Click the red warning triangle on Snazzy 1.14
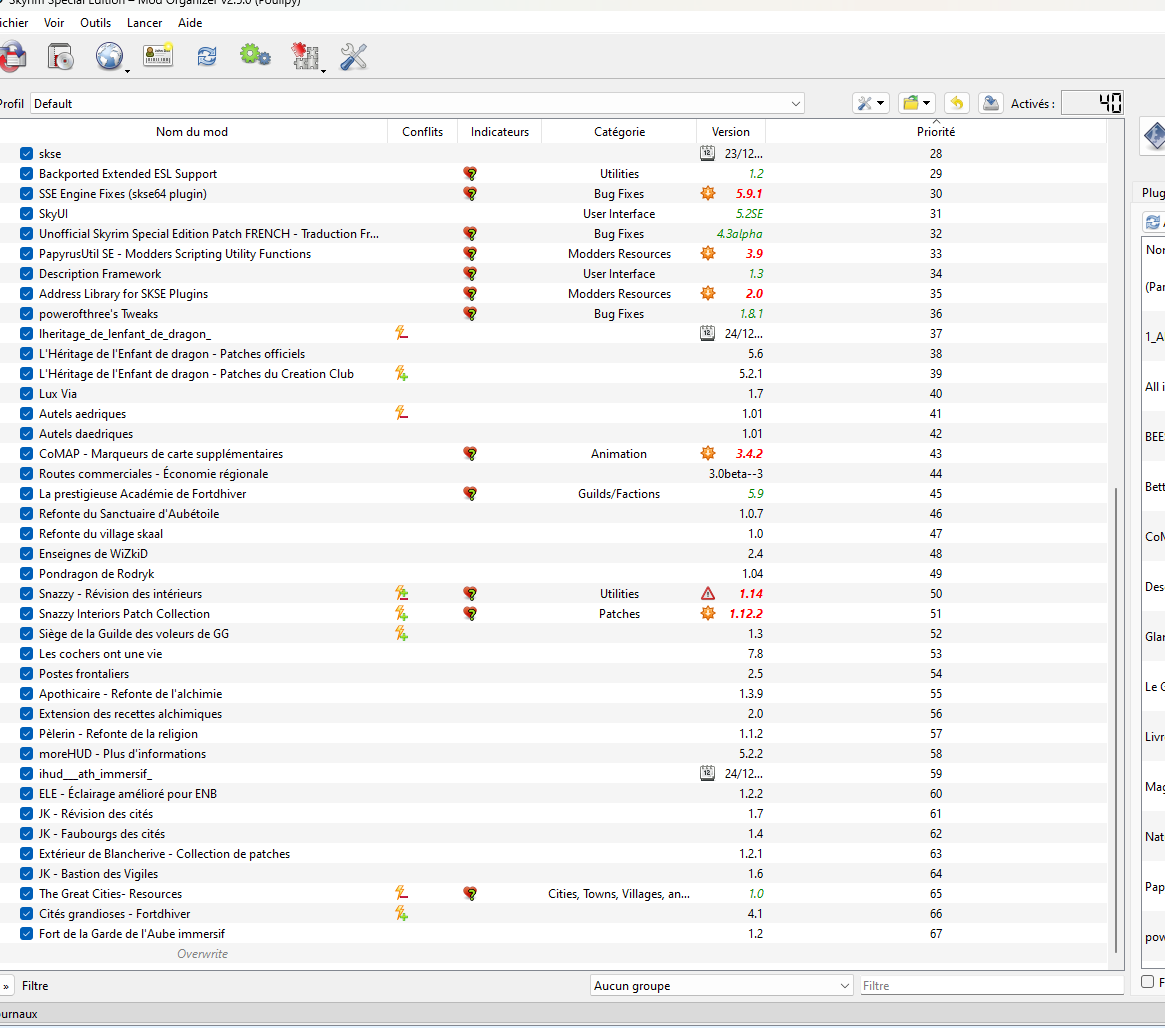 click(708, 593)
